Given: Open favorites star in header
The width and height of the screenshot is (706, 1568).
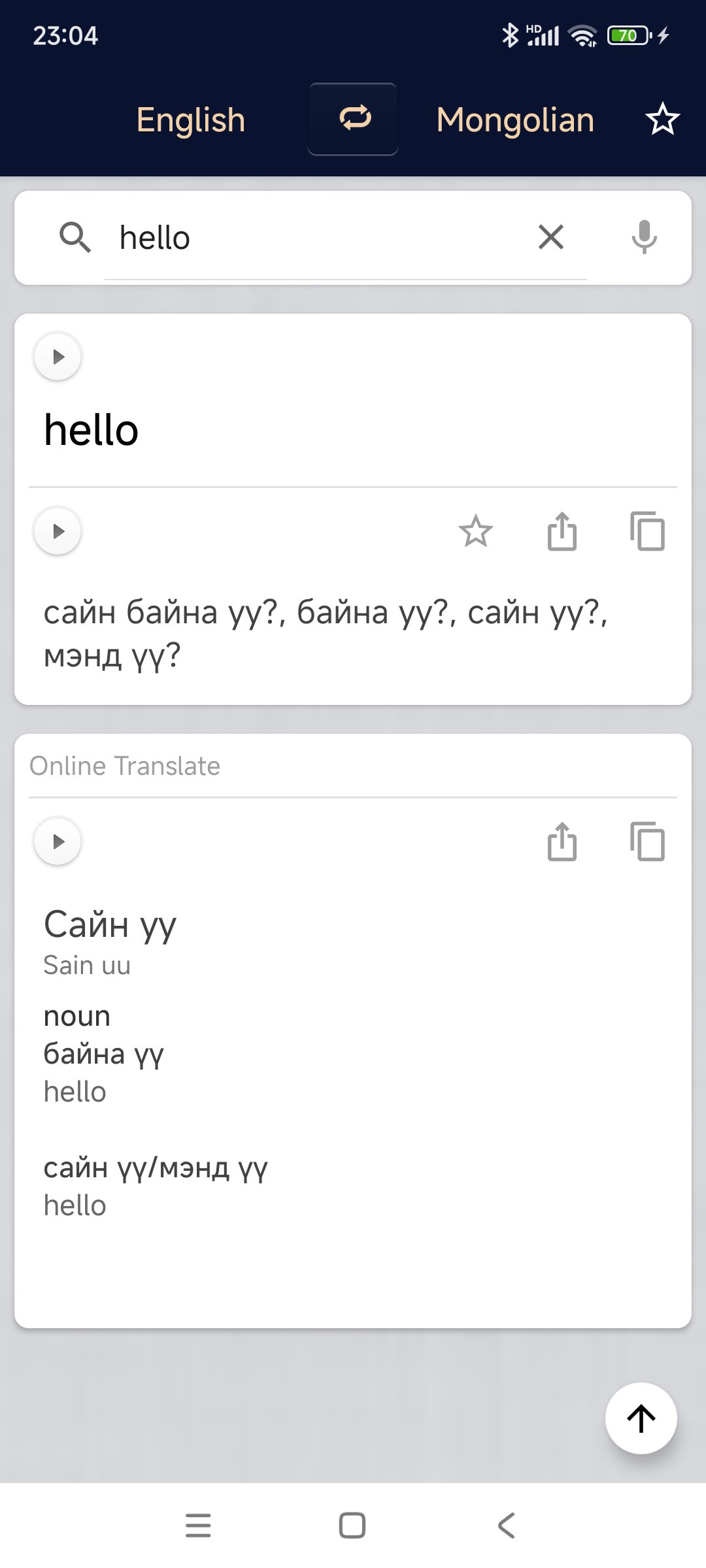Looking at the screenshot, I should pyautogui.click(x=662, y=119).
